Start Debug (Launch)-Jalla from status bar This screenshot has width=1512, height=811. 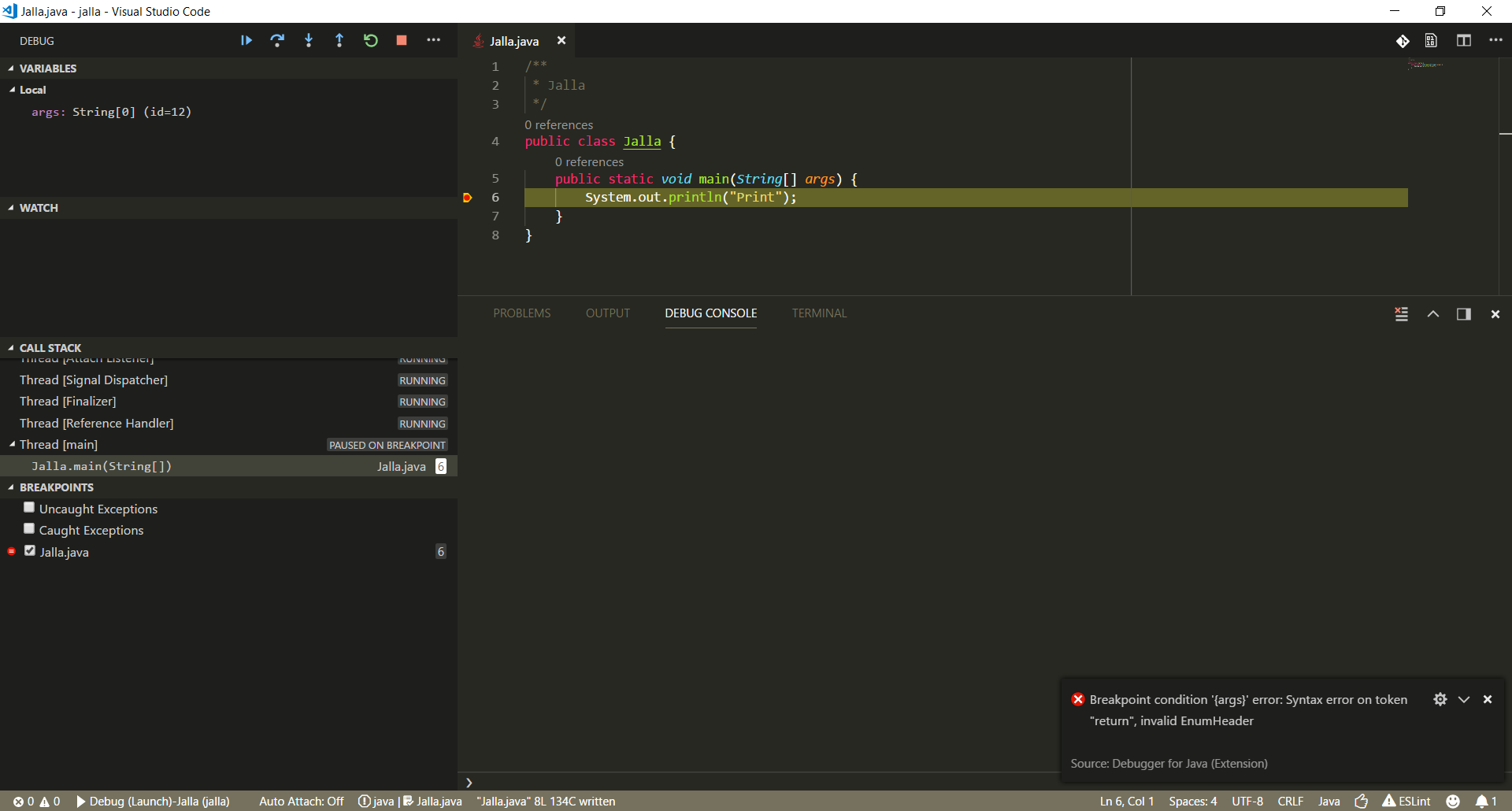tap(154, 801)
